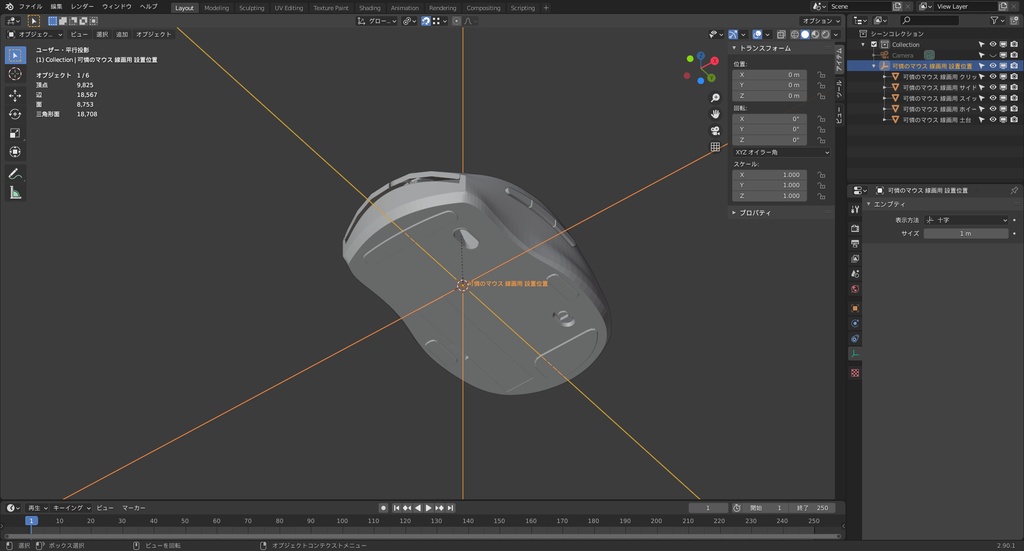Open the ファイル menu
Screen dimensions: 1024x551
(x=30, y=7)
